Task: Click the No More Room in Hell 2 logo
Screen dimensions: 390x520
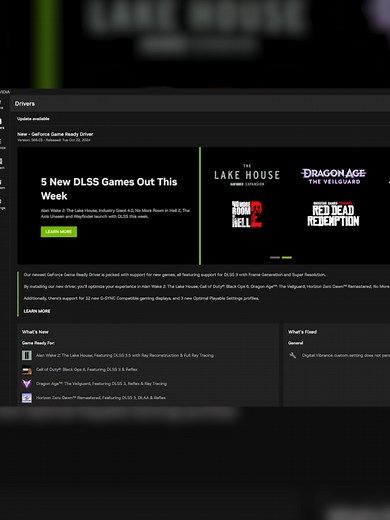Action: pyautogui.click(x=247, y=214)
